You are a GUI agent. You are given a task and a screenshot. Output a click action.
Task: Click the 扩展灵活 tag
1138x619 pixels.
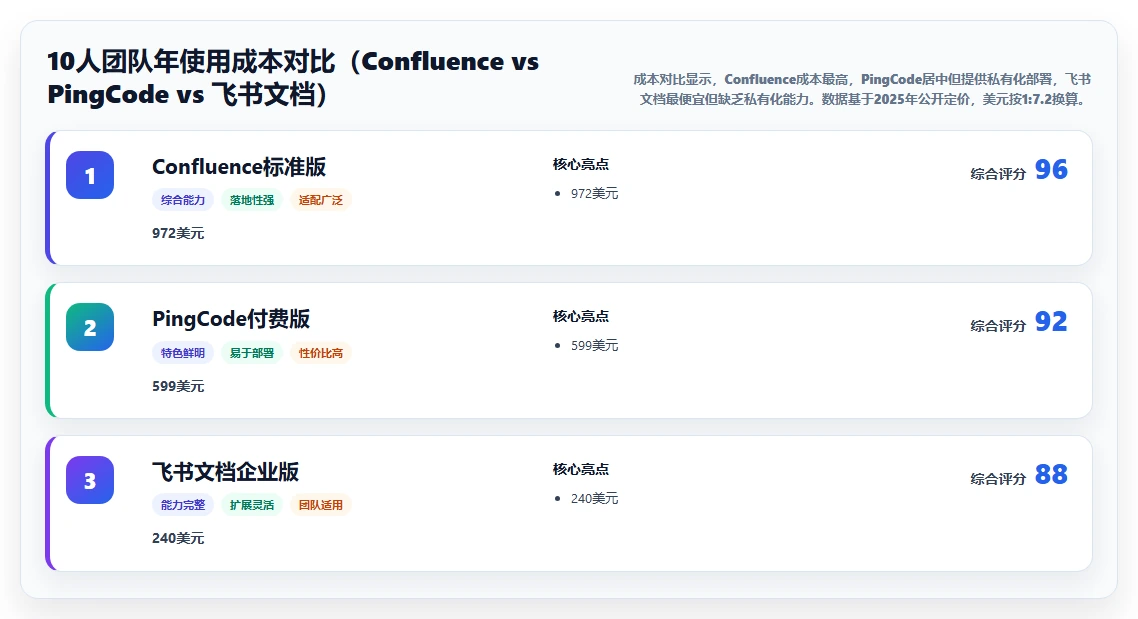click(252, 505)
